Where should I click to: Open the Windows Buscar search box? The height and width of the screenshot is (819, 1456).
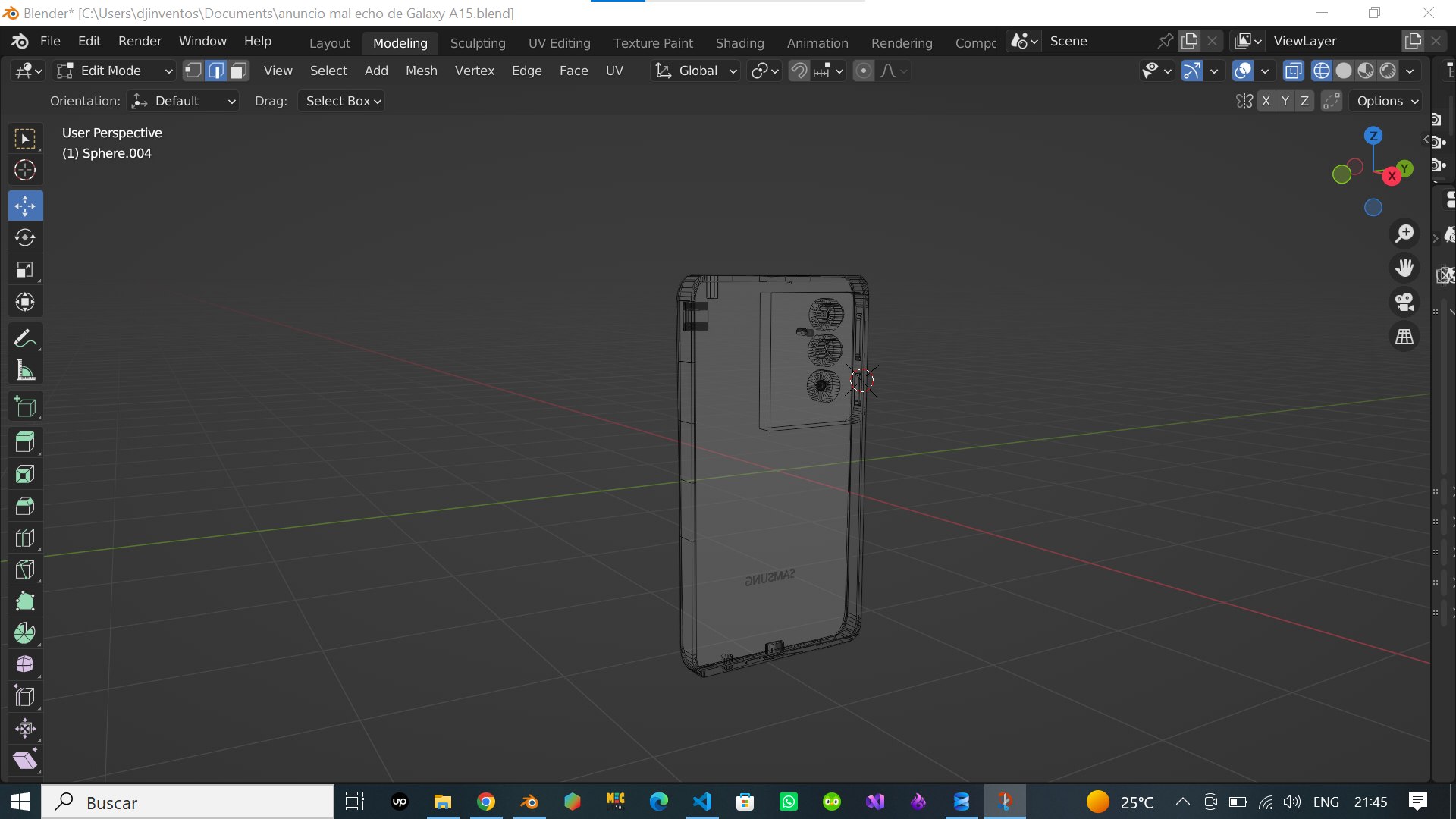point(188,802)
